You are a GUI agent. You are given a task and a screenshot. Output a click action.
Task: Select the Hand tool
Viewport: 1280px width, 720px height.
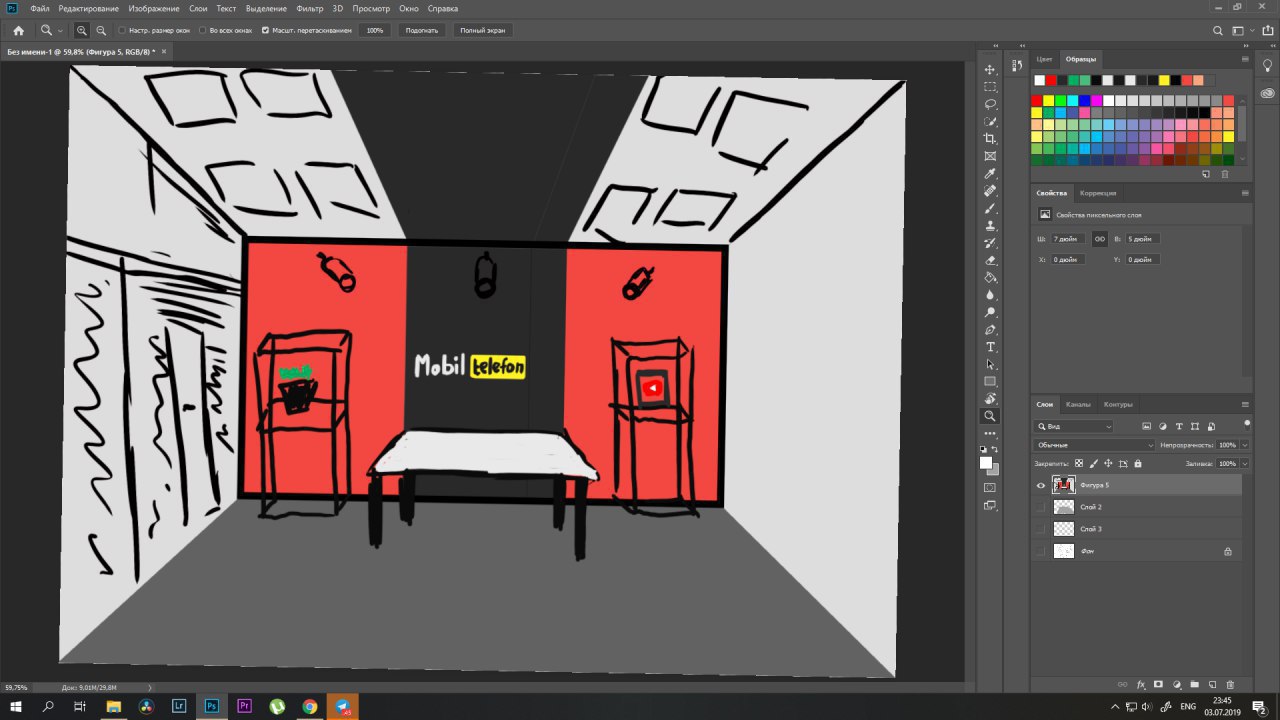pyautogui.click(x=990, y=399)
